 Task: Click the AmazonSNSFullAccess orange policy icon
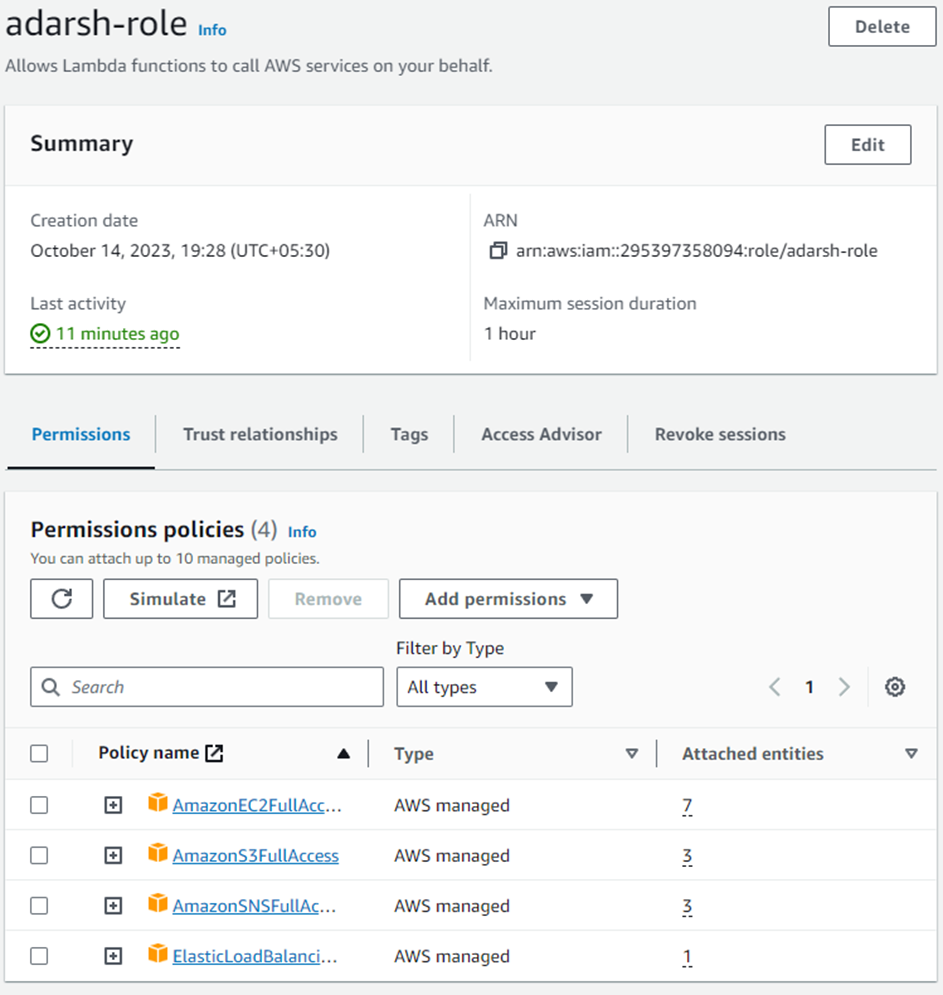tap(158, 906)
